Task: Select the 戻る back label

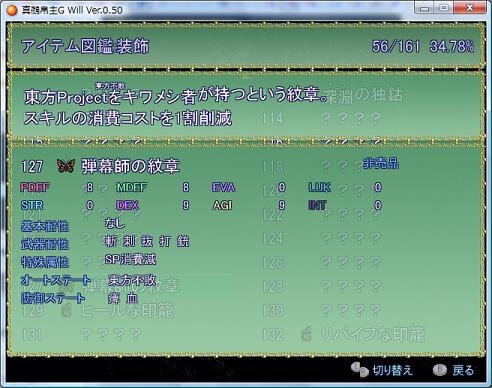Action: click(463, 370)
